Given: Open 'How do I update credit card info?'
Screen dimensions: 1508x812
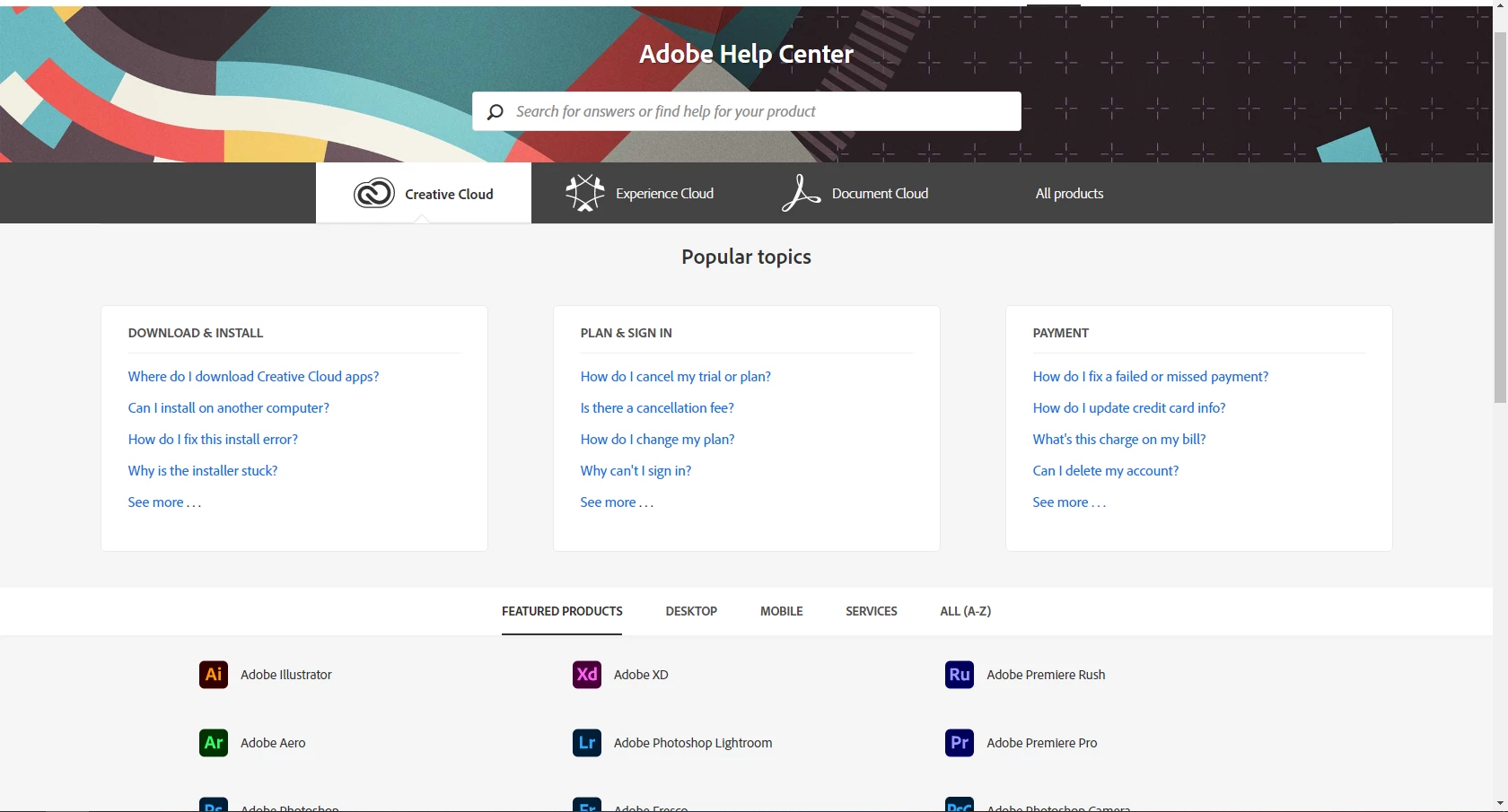Looking at the screenshot, I should click(x=1129, y=408).
